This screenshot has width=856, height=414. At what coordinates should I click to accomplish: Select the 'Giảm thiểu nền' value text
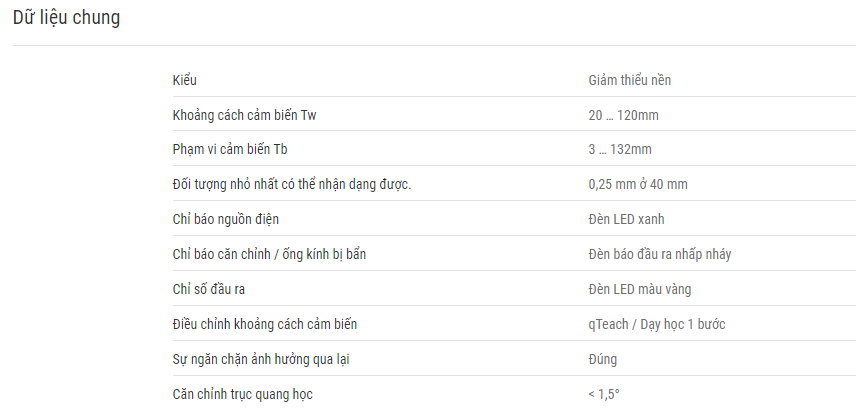[x=636, y=80]
